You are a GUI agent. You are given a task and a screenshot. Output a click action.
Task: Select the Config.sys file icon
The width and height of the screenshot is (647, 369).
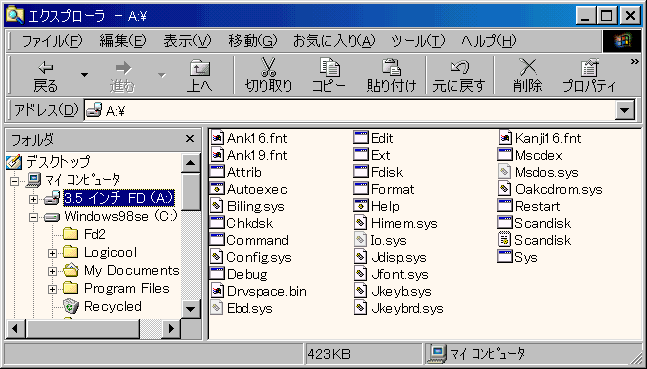[x=217, y=257]
